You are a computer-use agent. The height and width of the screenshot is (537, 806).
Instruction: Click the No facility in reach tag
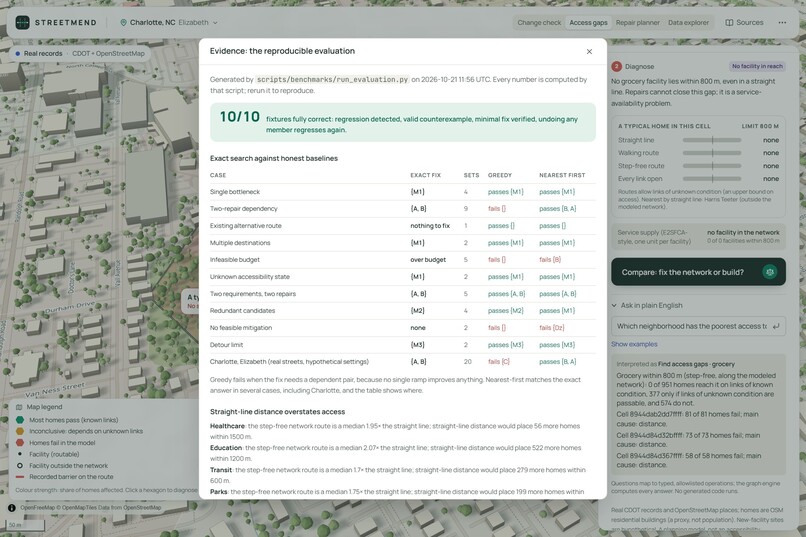(757, 66)
